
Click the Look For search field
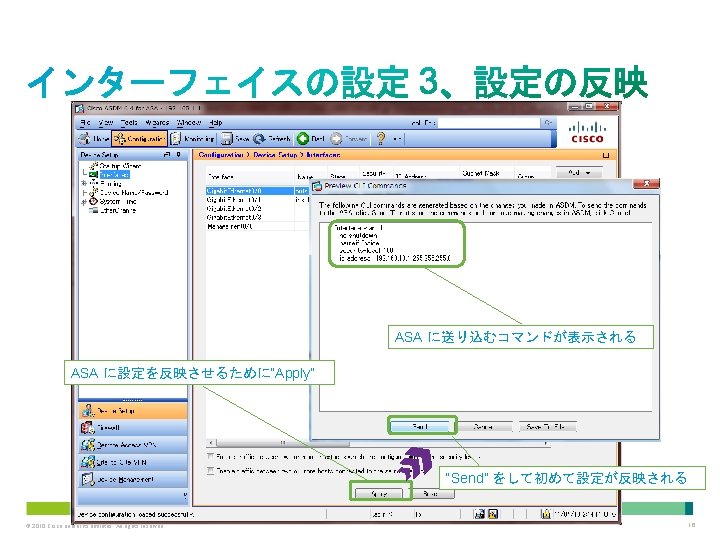[489, 123]
